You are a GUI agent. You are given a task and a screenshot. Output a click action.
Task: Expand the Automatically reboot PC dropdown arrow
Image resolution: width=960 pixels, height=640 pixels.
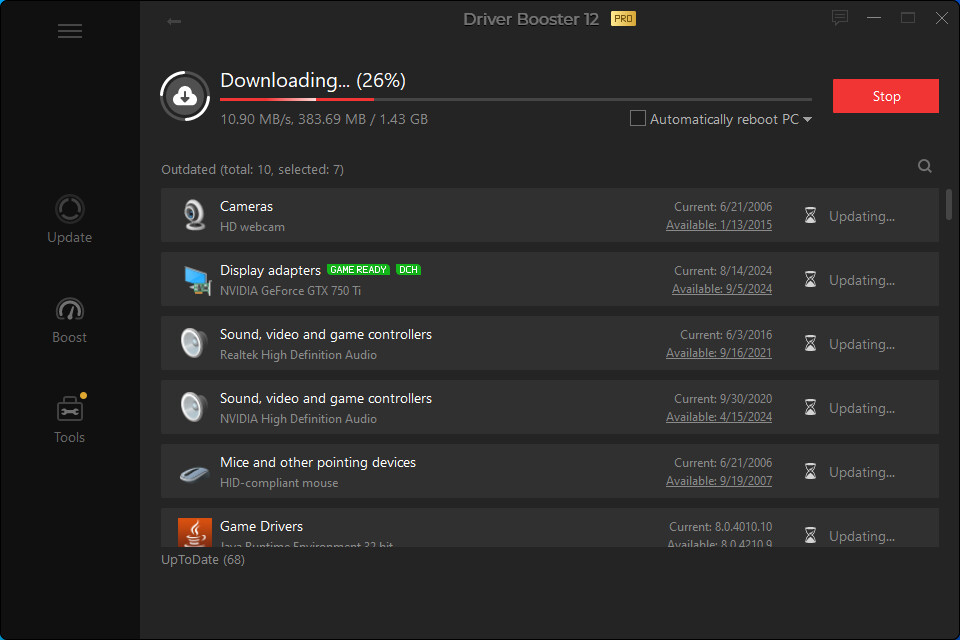click(808, 120)
